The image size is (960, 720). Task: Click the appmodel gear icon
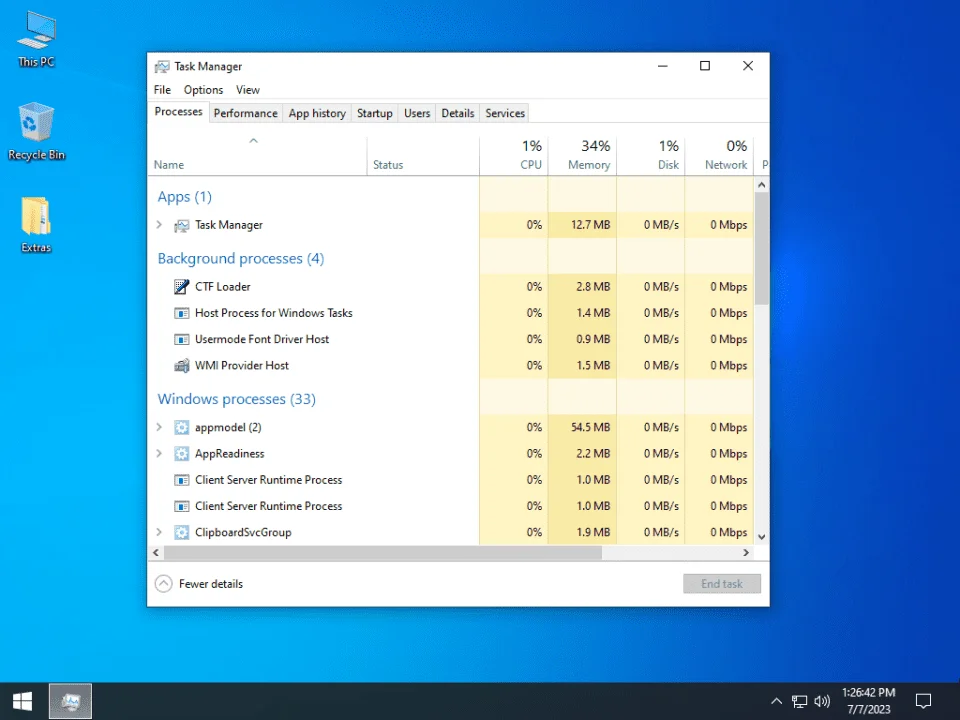(x=181, y=427)
